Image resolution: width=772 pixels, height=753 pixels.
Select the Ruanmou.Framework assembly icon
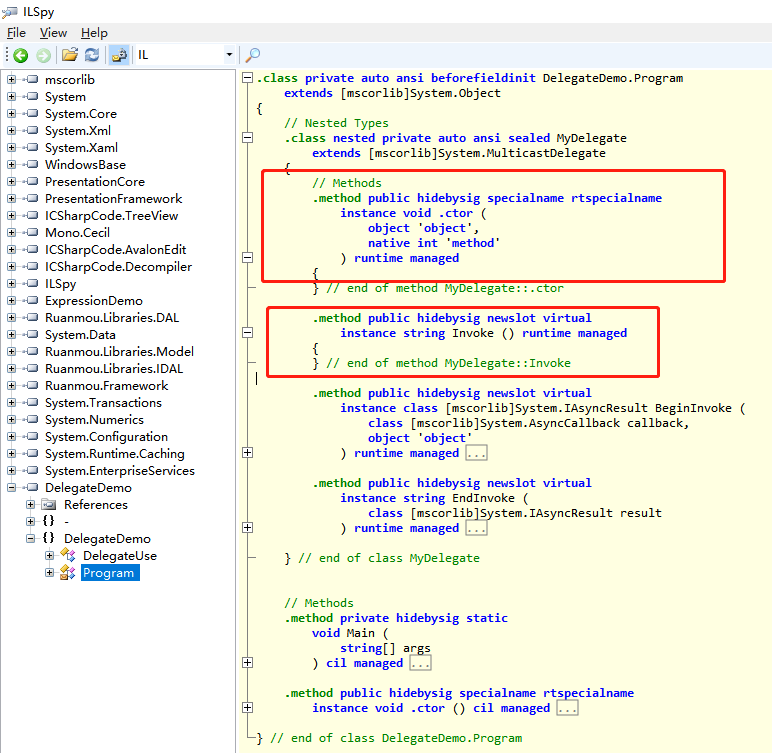[x=32, y=385]
